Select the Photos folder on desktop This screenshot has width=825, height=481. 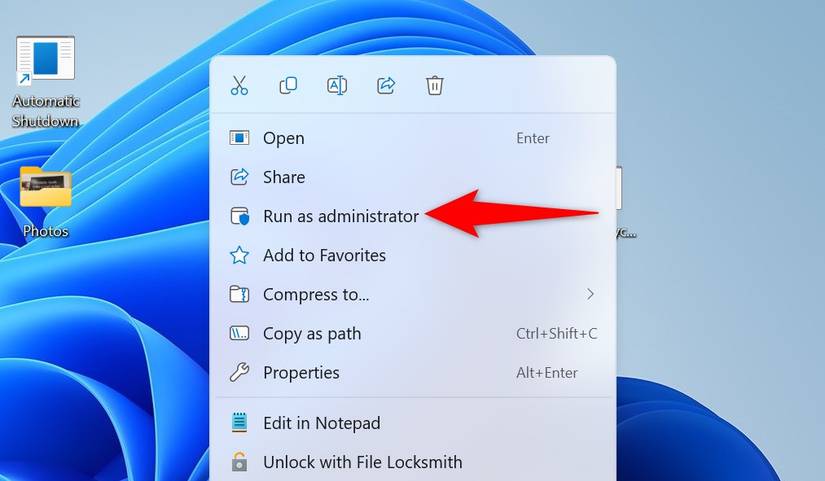(46, 202)
